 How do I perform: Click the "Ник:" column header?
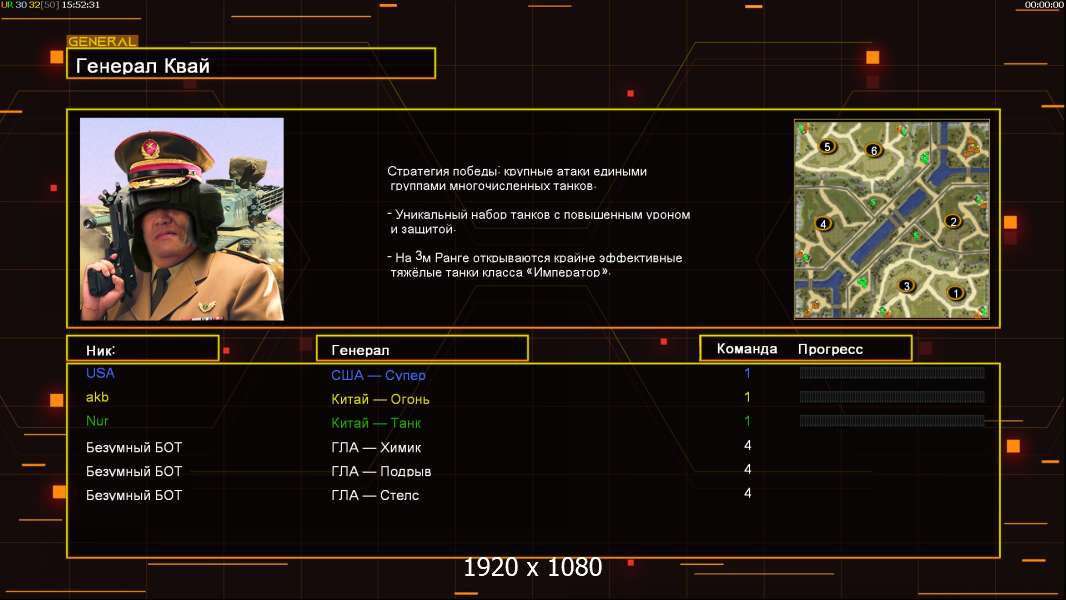pos(142,349)
